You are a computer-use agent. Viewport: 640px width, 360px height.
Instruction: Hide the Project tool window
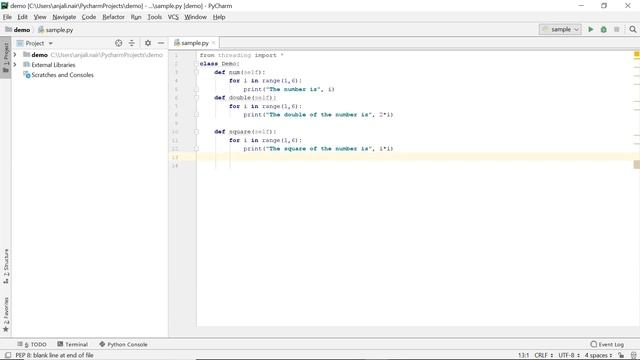161,43
